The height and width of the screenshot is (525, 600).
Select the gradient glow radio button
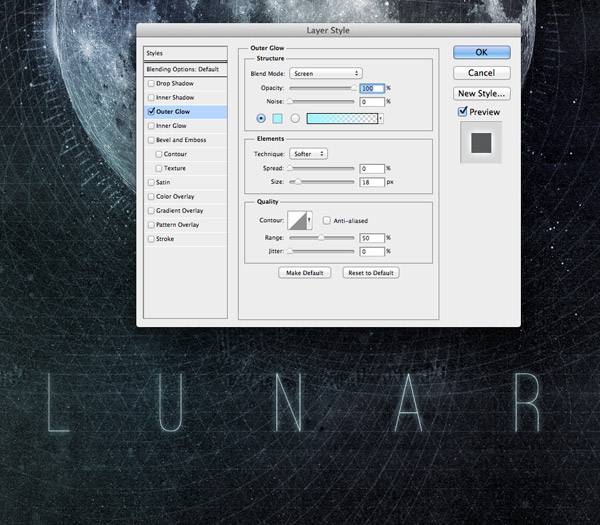click(x=295, y=118)
